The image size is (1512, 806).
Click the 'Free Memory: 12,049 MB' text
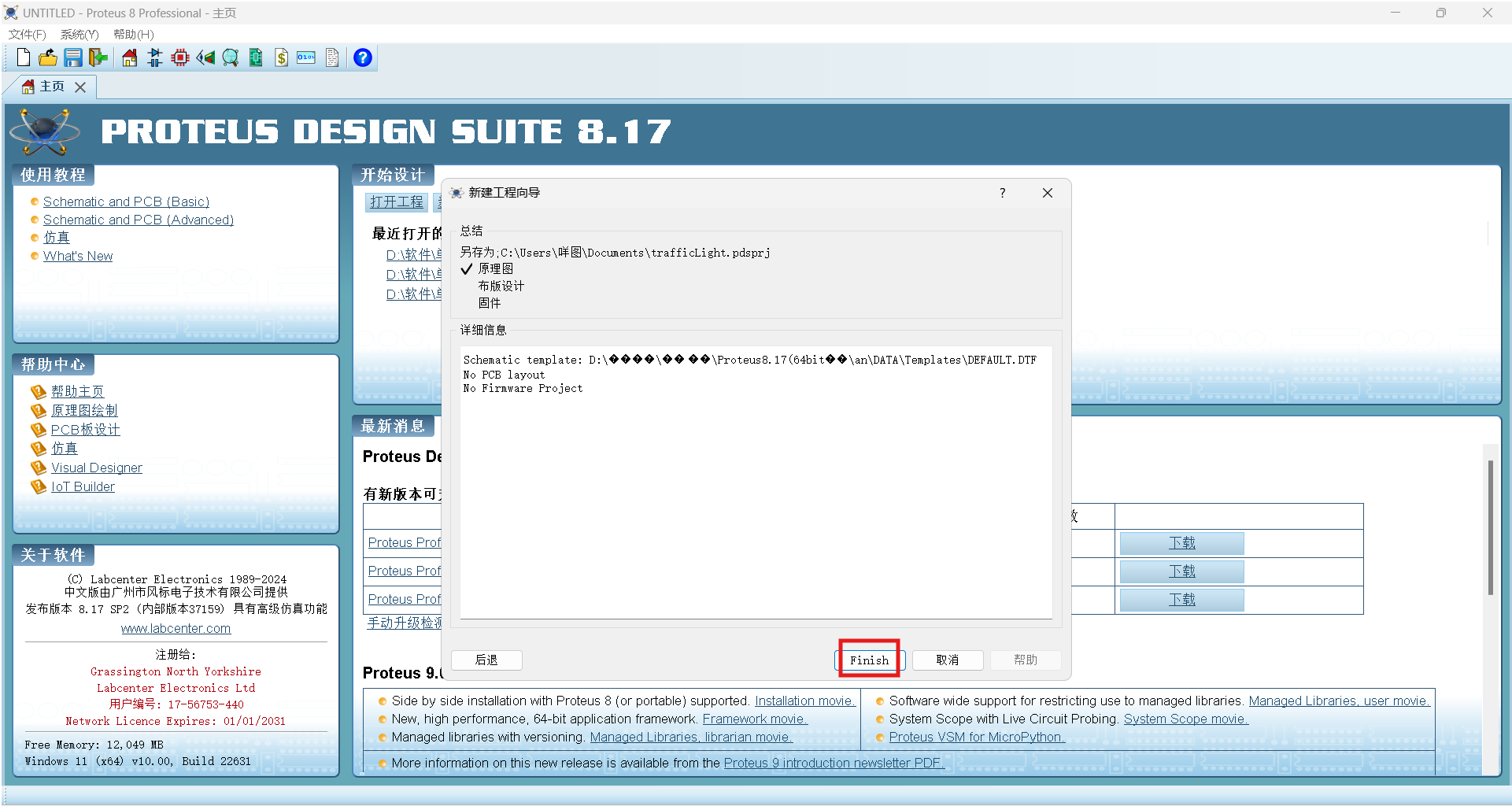94,745
